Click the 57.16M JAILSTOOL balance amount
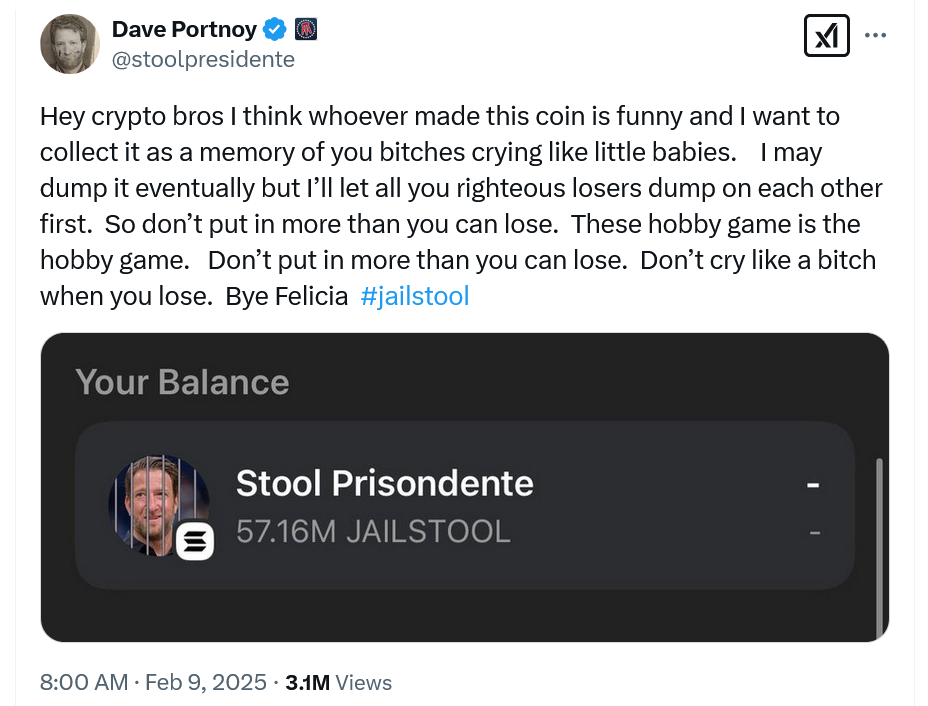The width and height of the screenshot is (928, 706). (373, 531)
